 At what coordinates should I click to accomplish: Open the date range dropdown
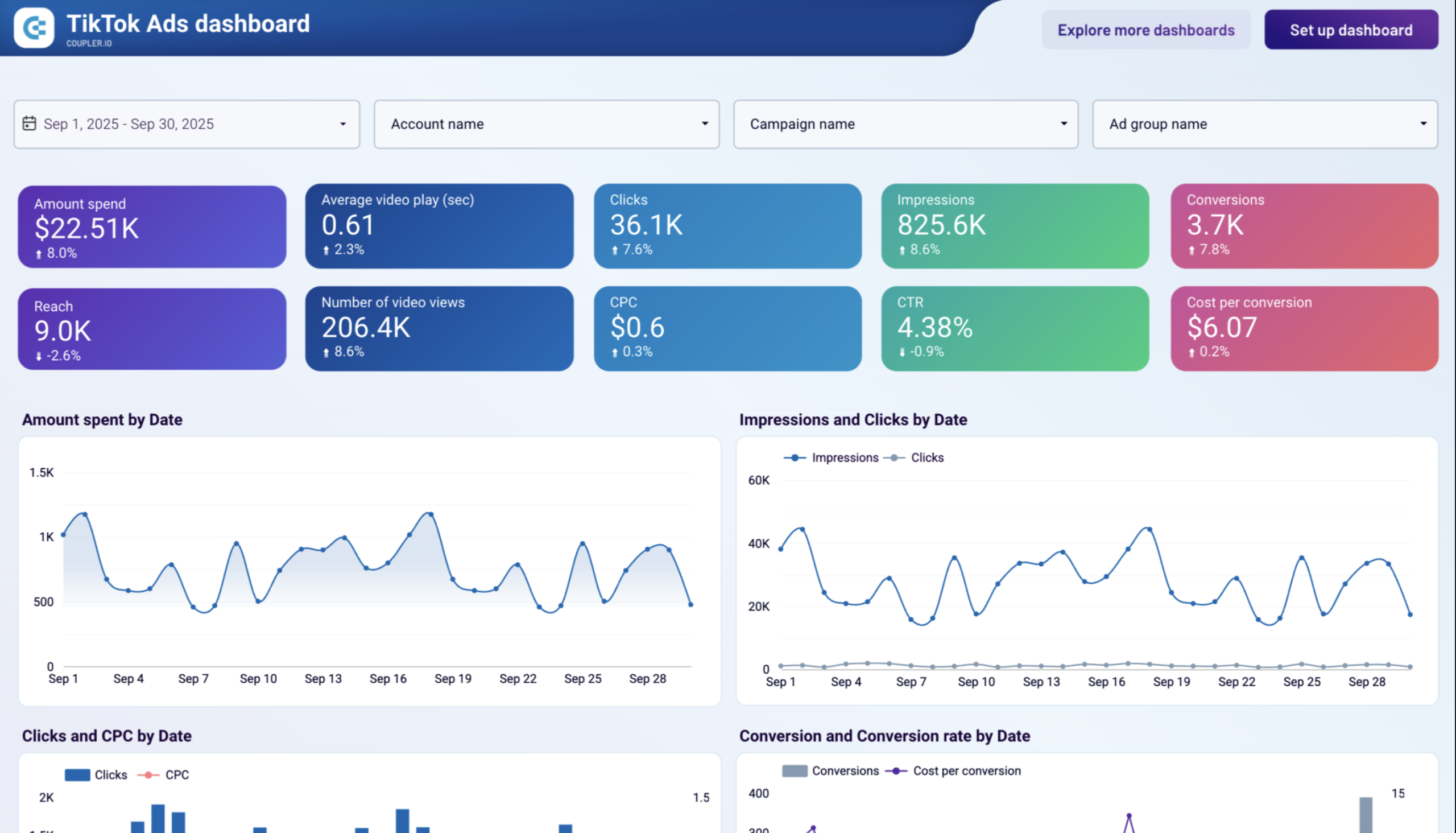tap(187, 124)
